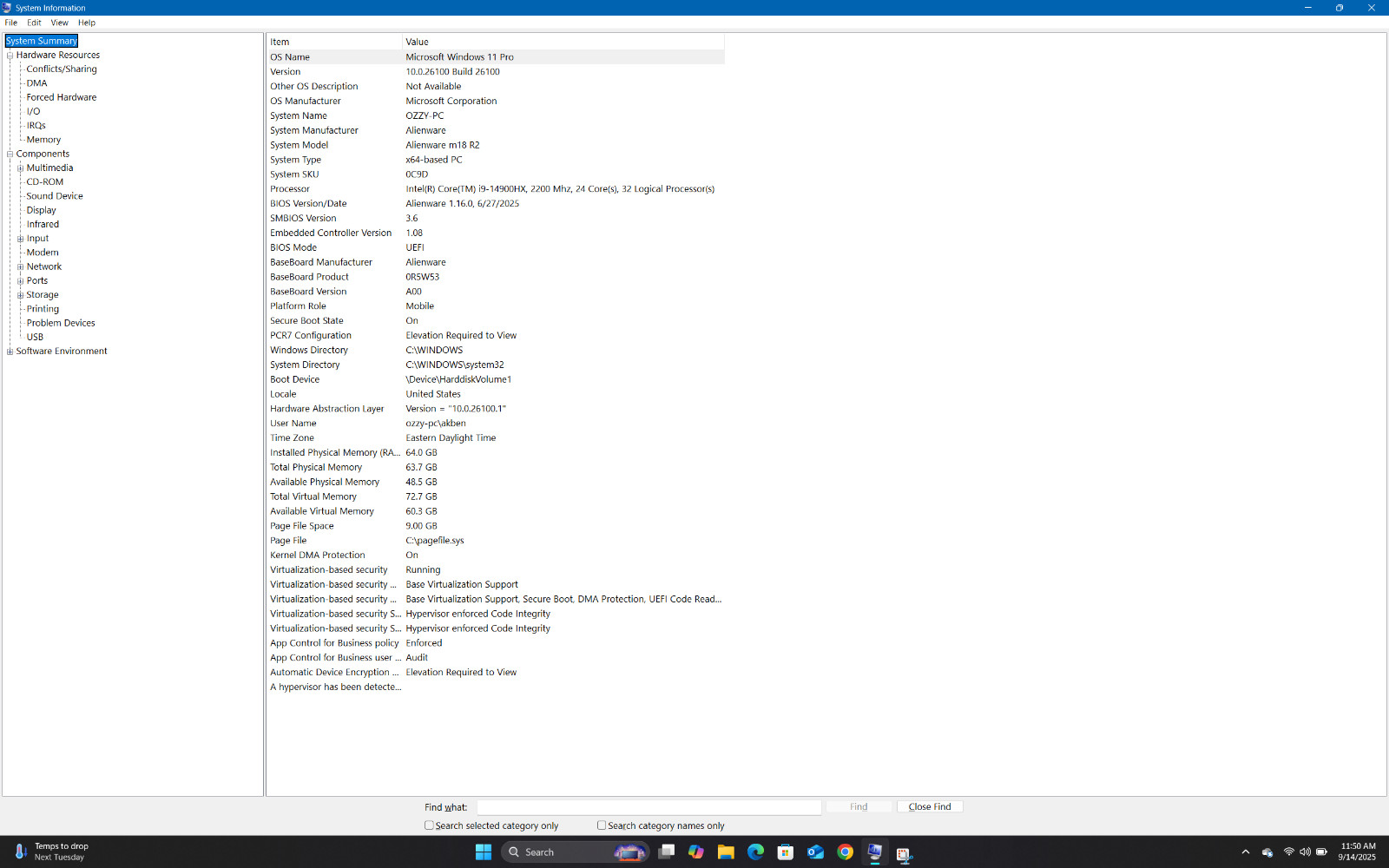Select the Kernel DMA Protection row
This screenshot has height=868, width=1389.
coord(496,556)
